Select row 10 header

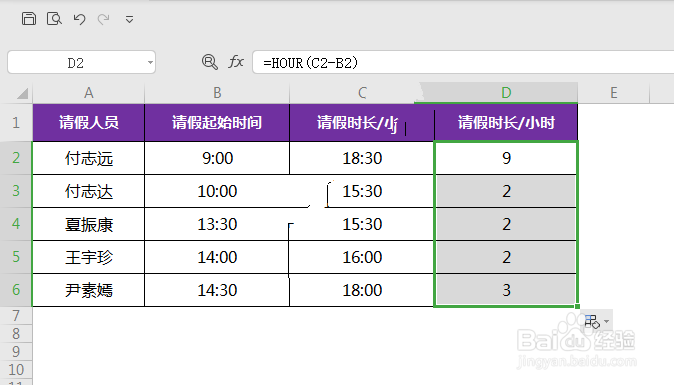click(x=16, y=370)
